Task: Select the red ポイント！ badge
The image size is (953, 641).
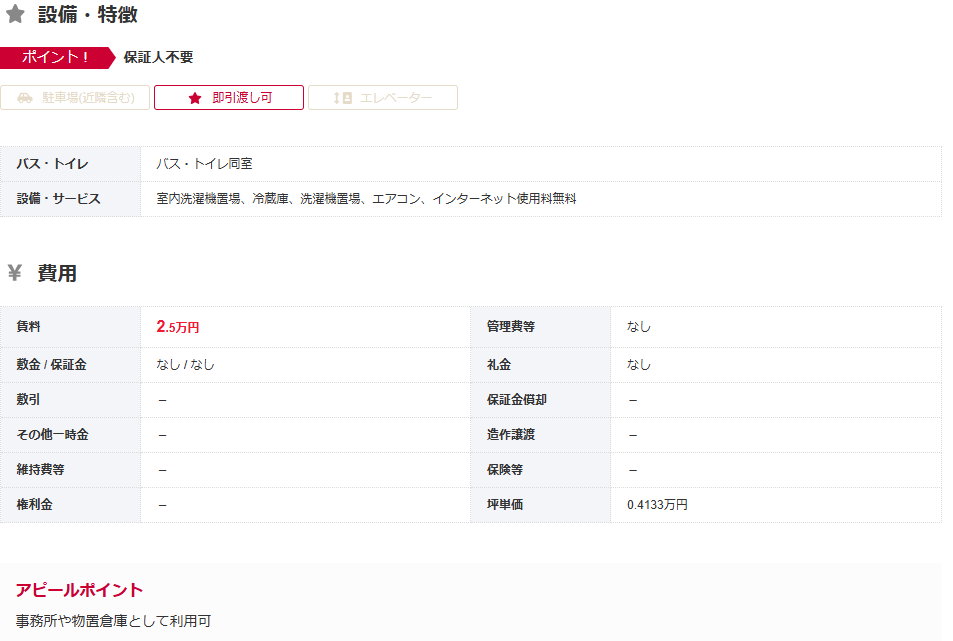Action: tap(57, 57)
